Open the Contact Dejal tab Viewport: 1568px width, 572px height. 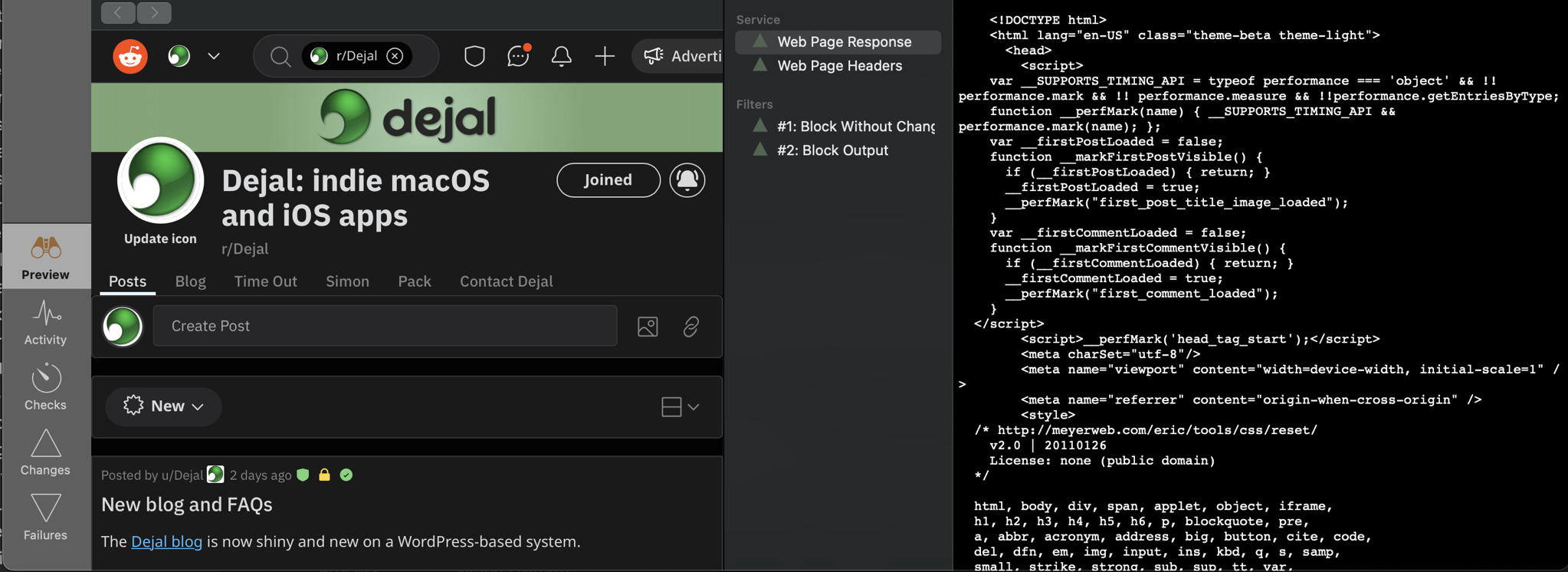[x=506, y=281]
